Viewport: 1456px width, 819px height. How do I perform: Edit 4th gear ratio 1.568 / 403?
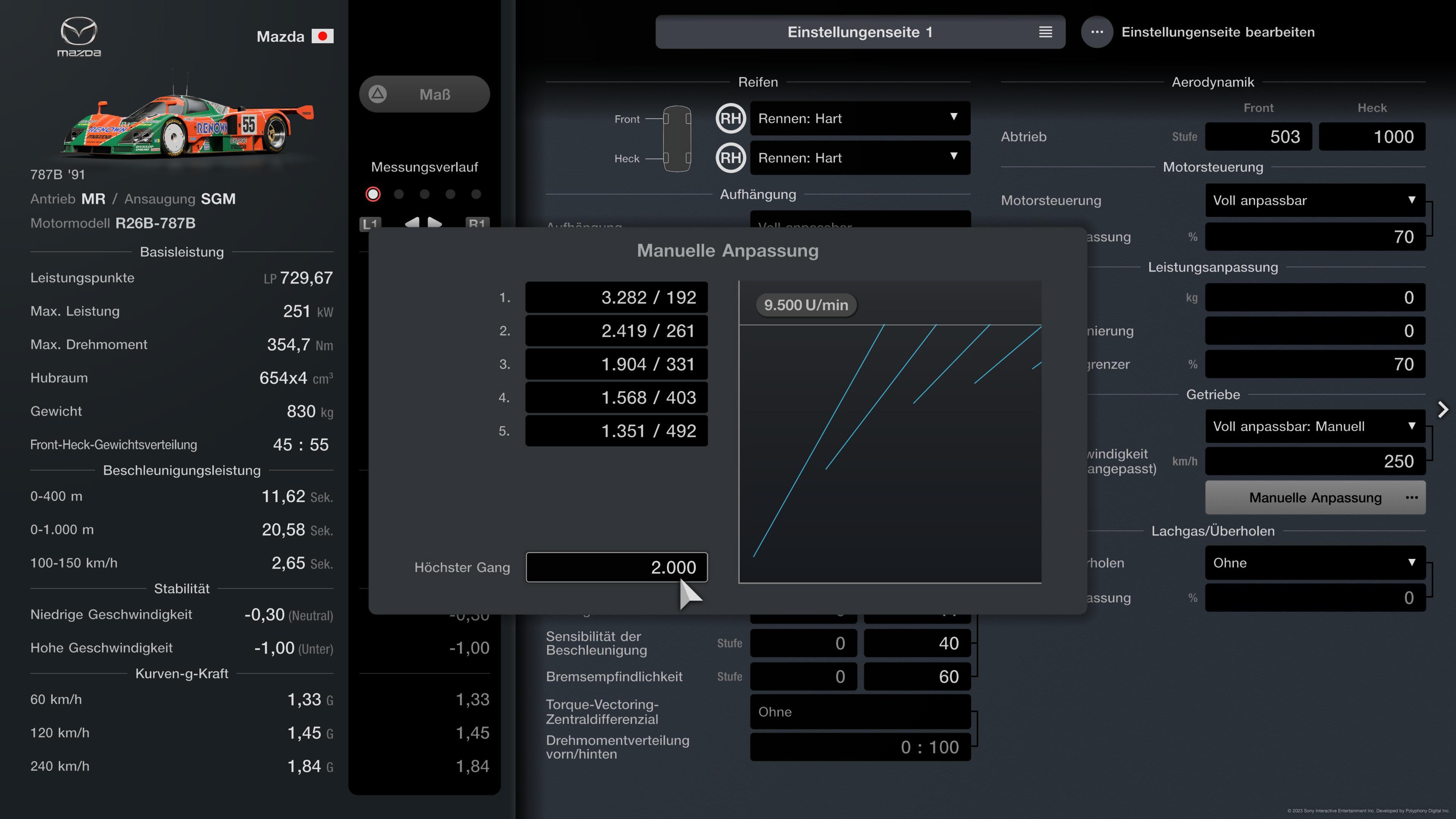pos(616,397)
